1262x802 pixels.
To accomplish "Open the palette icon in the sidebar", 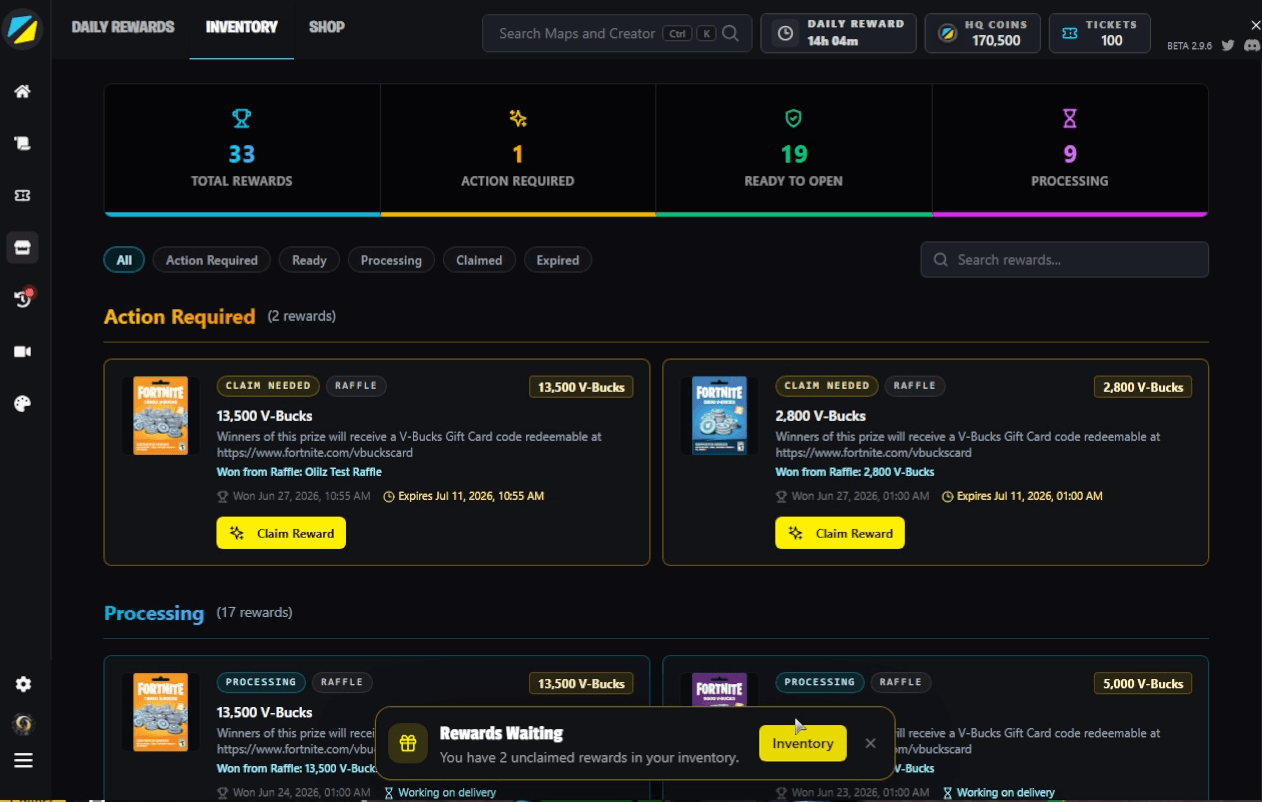I will coord(22,404).
